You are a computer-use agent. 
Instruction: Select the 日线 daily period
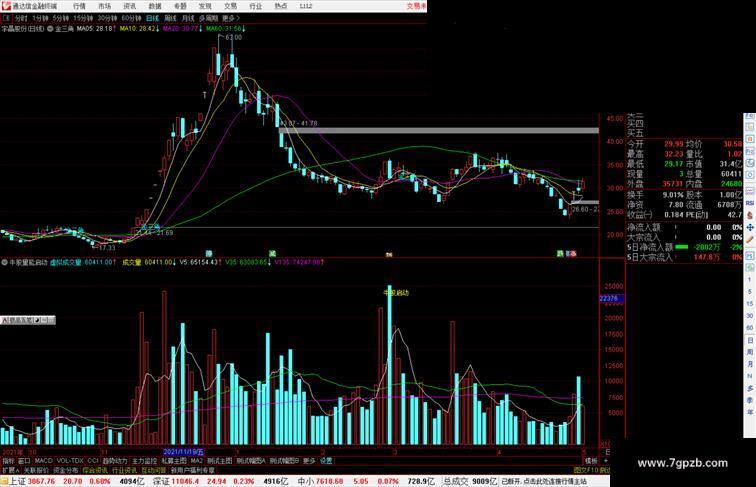point(152,18)
